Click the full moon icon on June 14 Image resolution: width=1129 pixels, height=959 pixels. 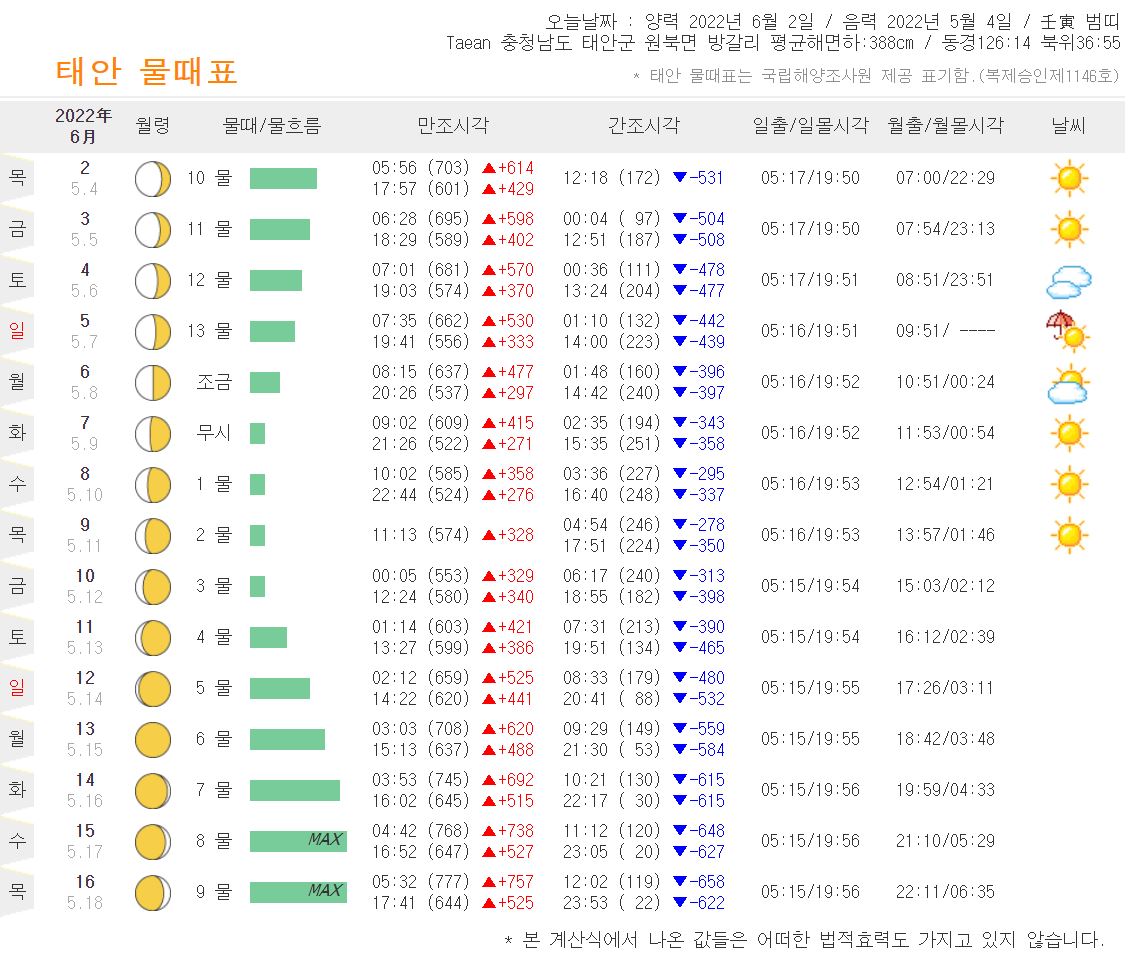(152, 790)
